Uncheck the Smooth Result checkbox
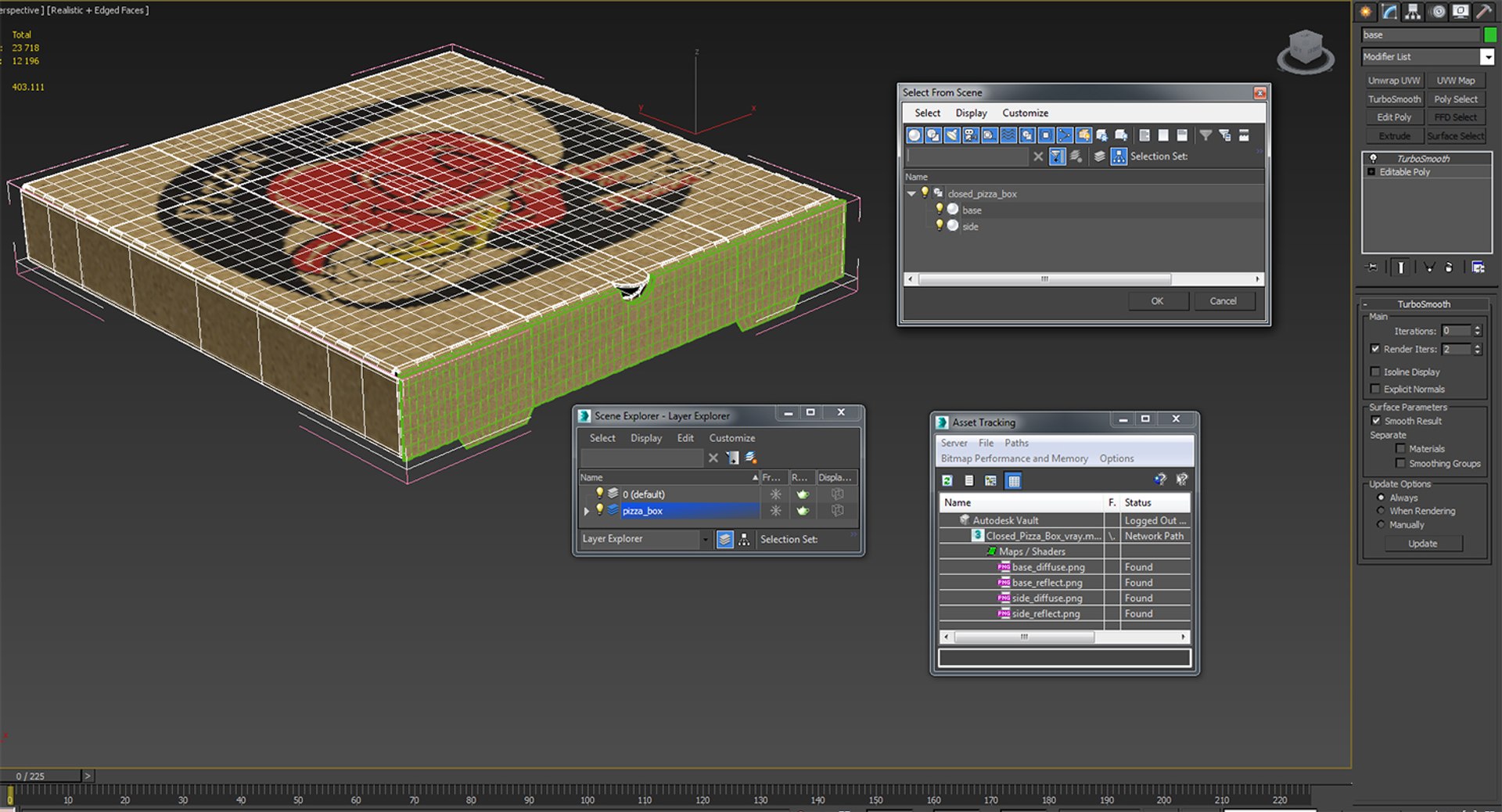Viewport: 1502px width, 812px height. [x=1376, y=421]
